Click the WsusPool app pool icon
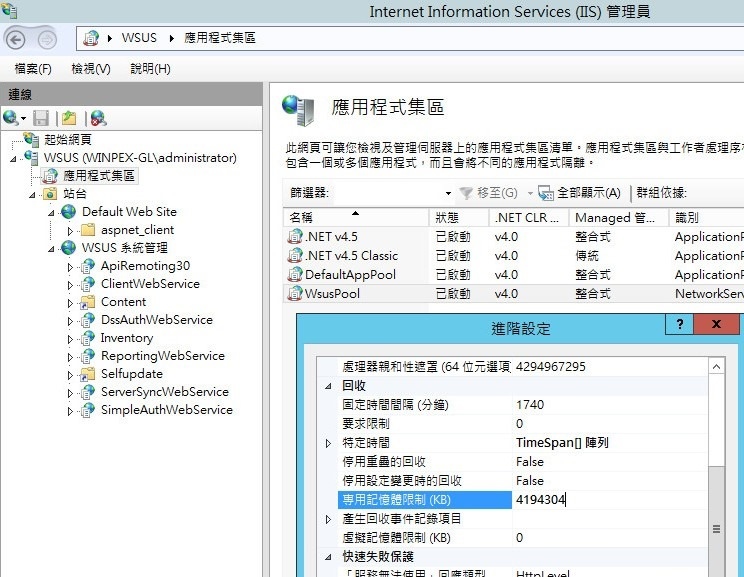Image resolution: width=744 pixels, height=577 pixels. pos(295,293)
